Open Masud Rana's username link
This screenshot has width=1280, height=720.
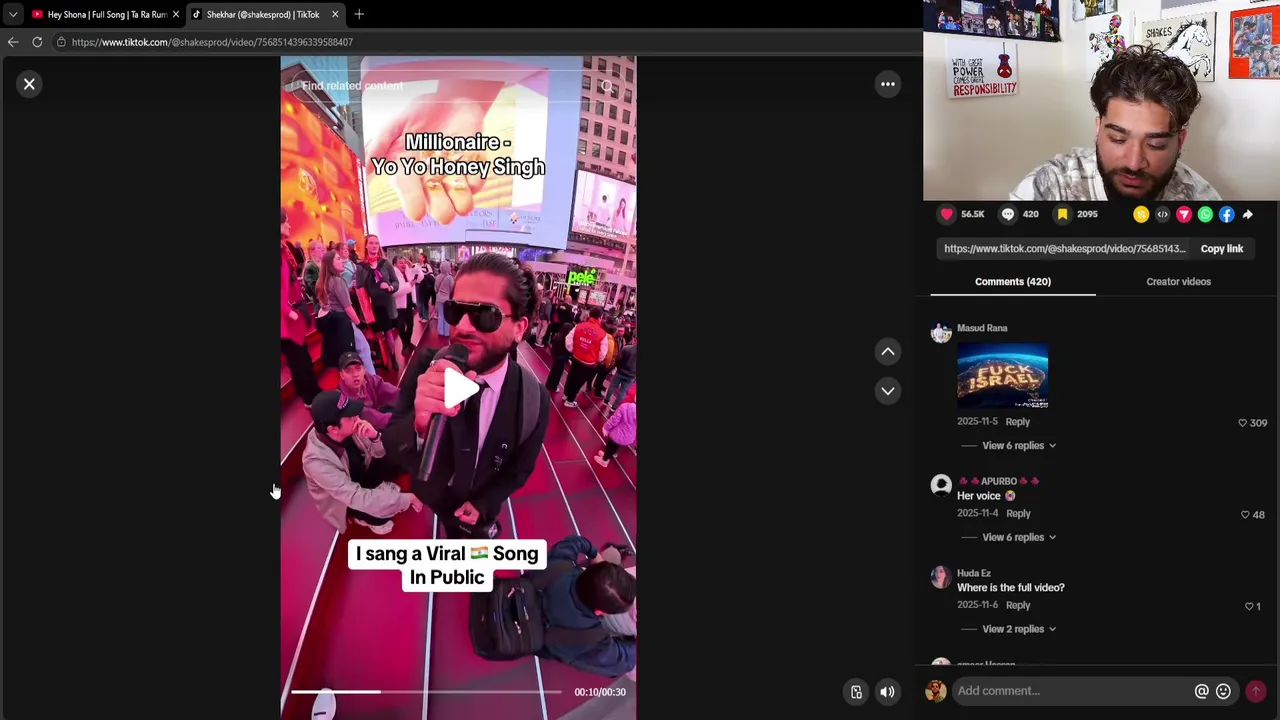pos(982,328)
